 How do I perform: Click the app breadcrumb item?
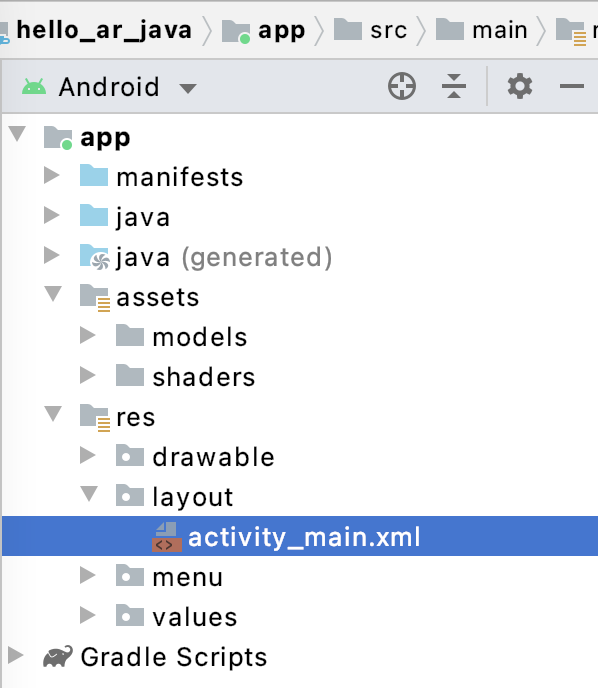pos(281,32)
